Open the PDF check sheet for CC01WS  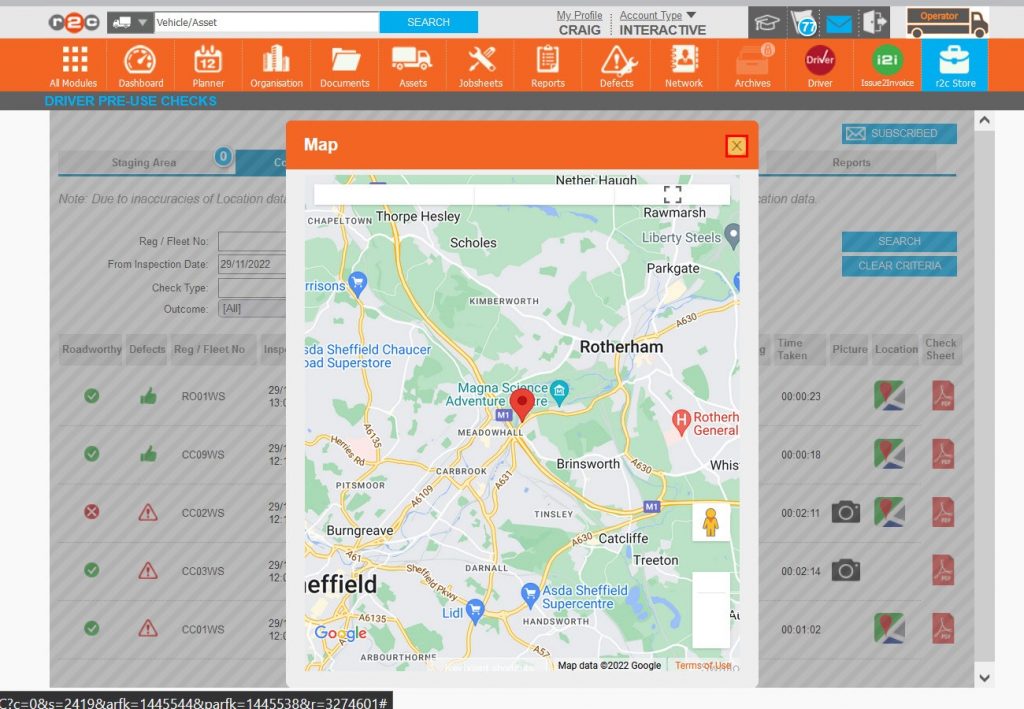pos(941,629)
